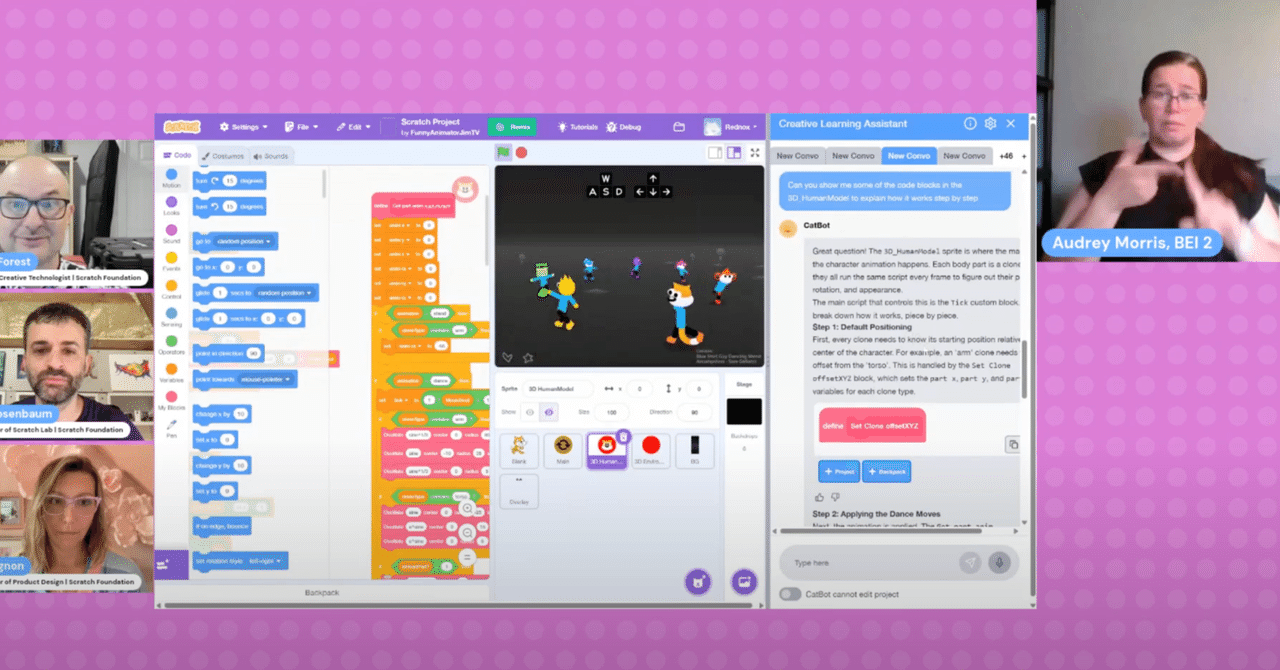The height and width of the screenshot is (670, 1280).
Task: Open the File dropdown menu
Action: point(301,127)
